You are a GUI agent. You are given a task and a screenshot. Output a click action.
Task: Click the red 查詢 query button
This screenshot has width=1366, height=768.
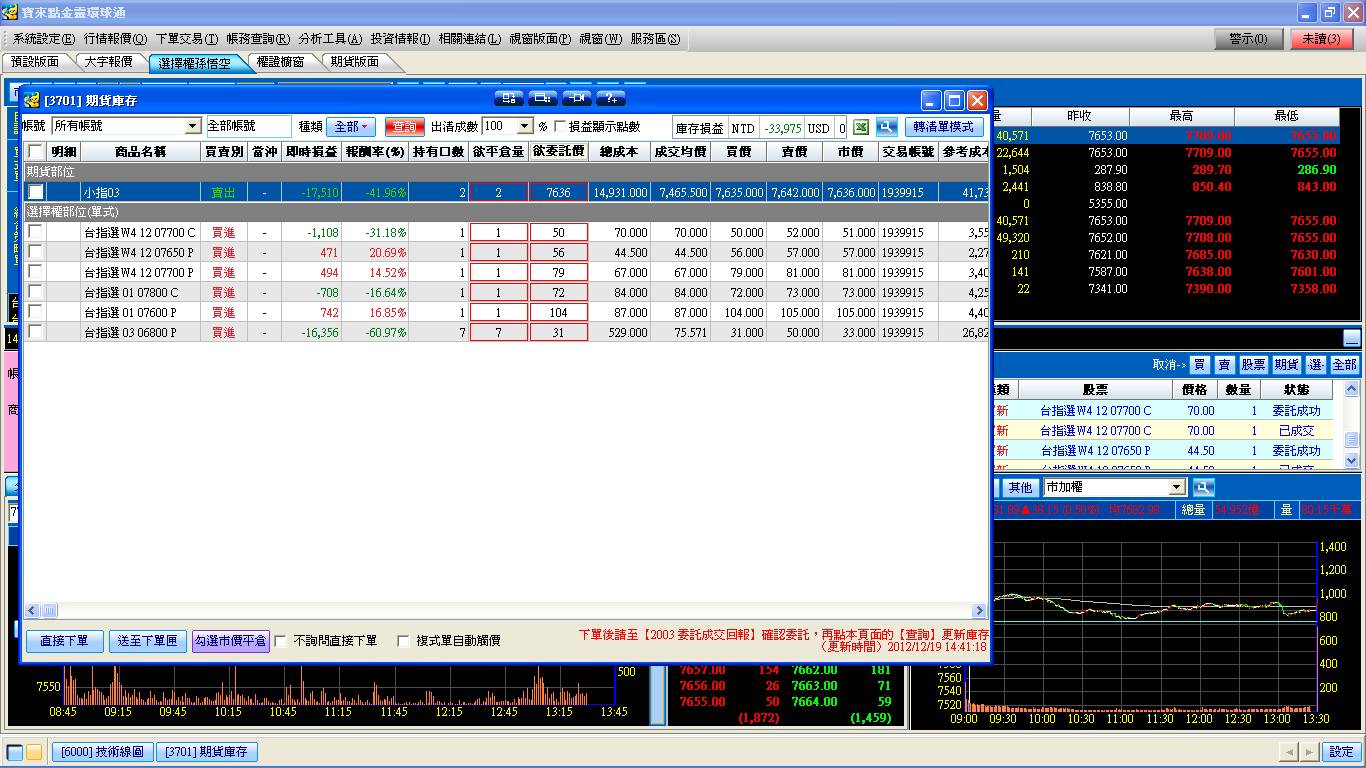click(x=404, y=127)
